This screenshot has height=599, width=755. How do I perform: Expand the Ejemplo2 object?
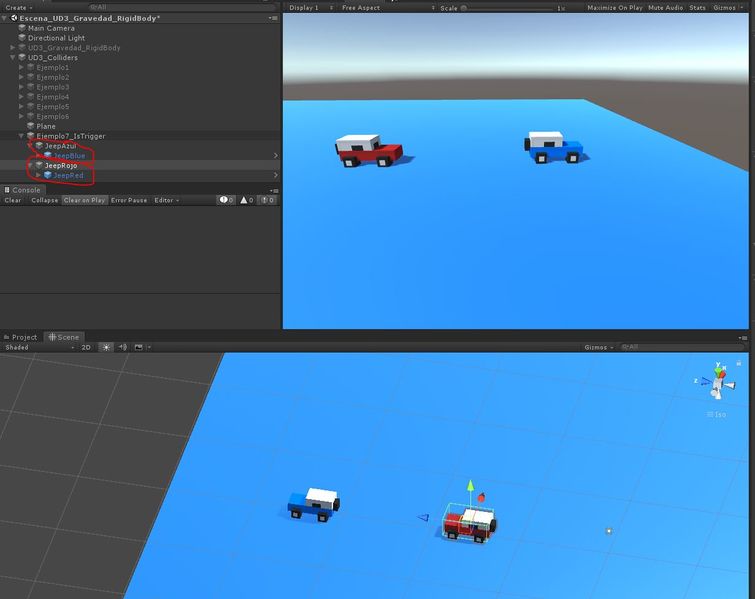click(21, 77)
